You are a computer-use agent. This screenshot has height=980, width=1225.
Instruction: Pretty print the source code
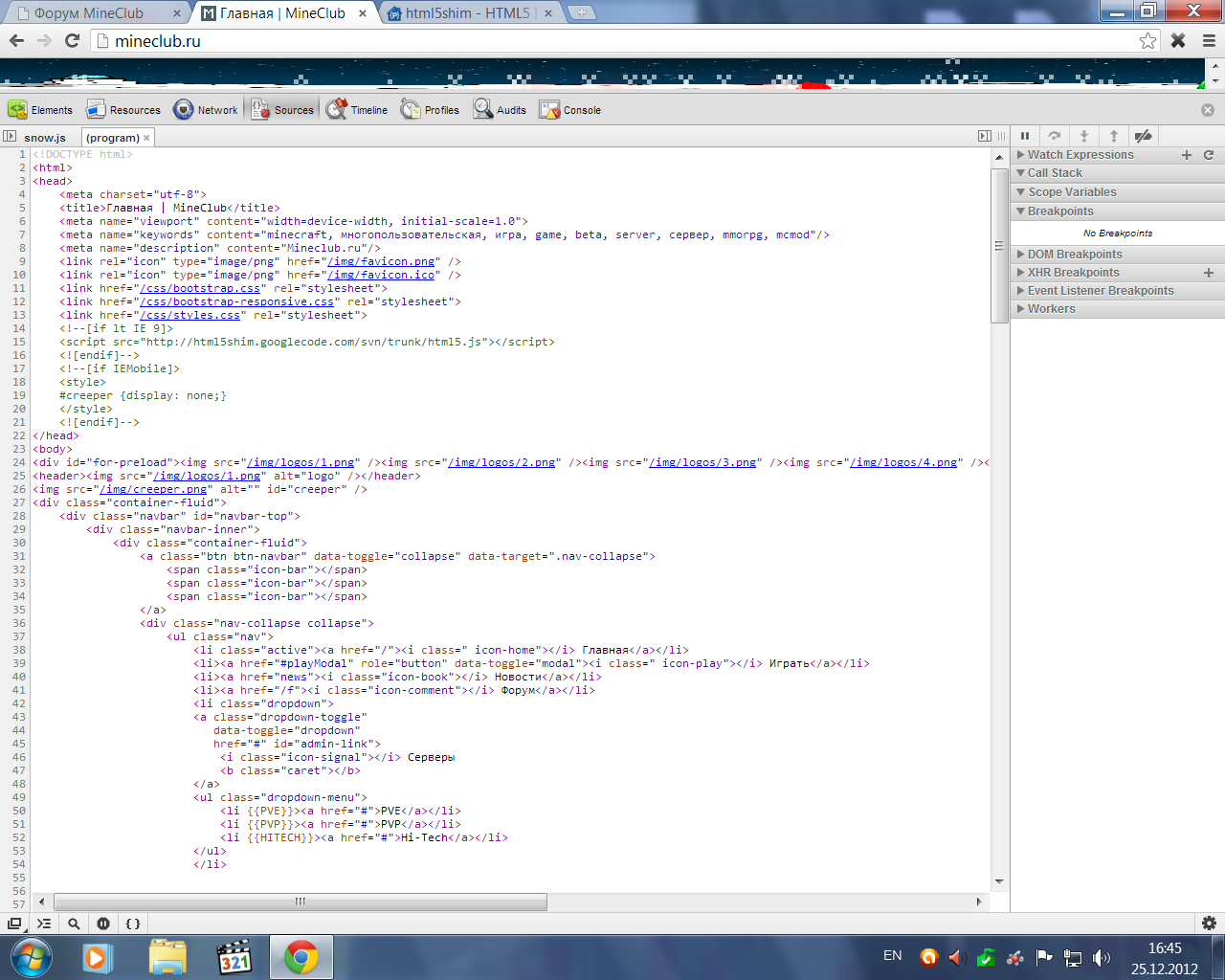(133, 924)
